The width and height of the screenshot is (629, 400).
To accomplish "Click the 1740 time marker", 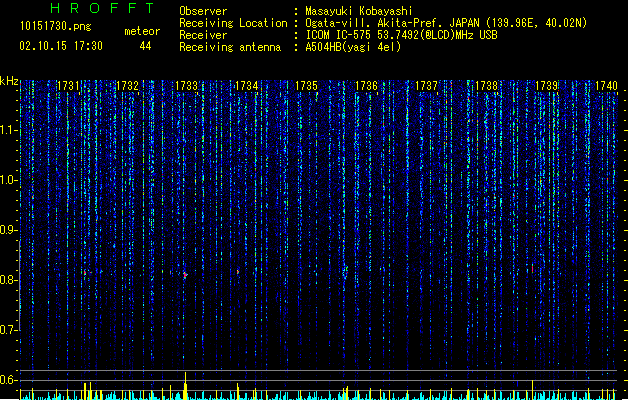I will tap(606, 86).
